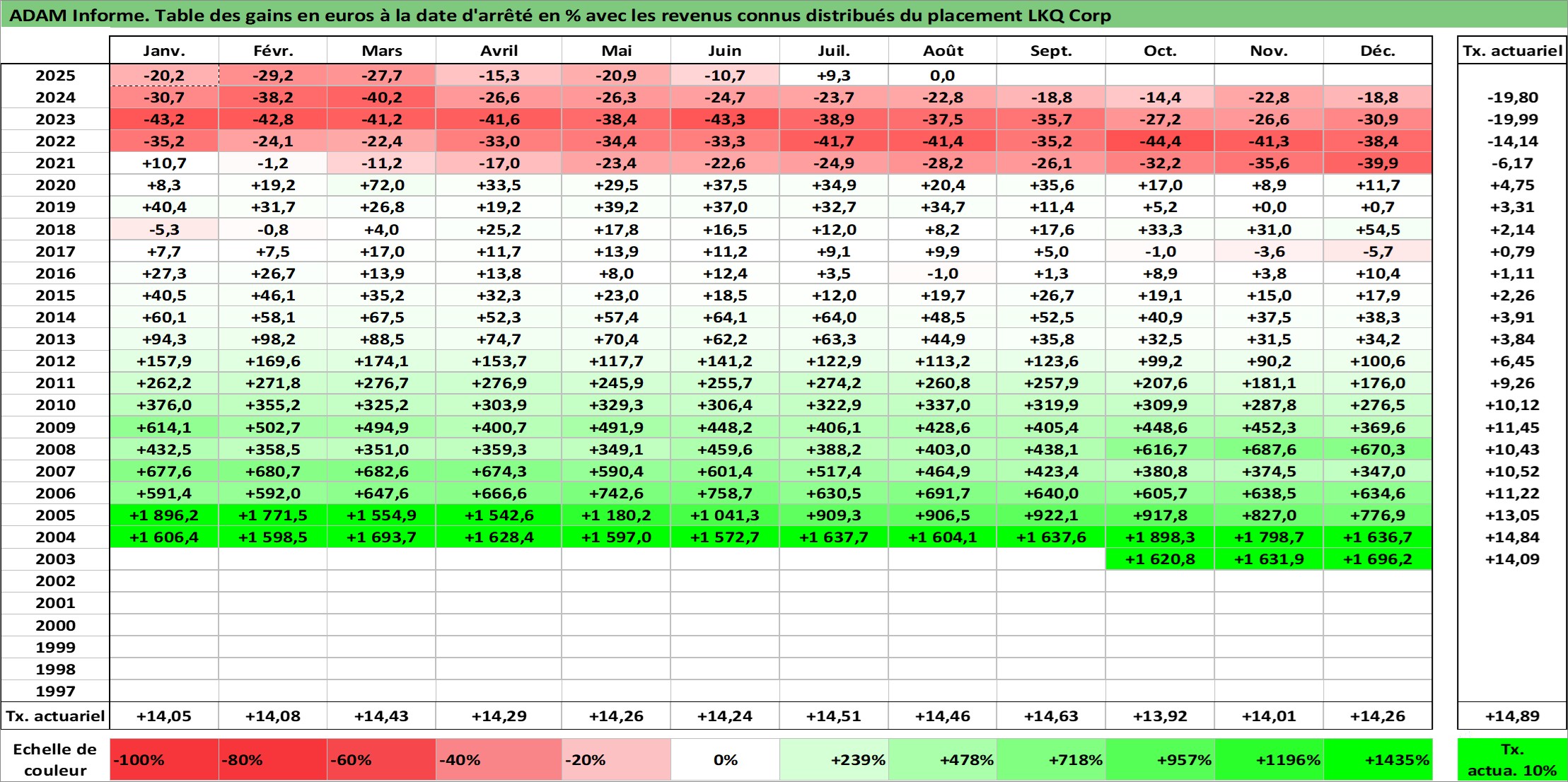This screenshot has width=1568, height=782.
Task: Click cell +742,6 in May 2006
Action: pyautogui.click(x=616, y=494)
